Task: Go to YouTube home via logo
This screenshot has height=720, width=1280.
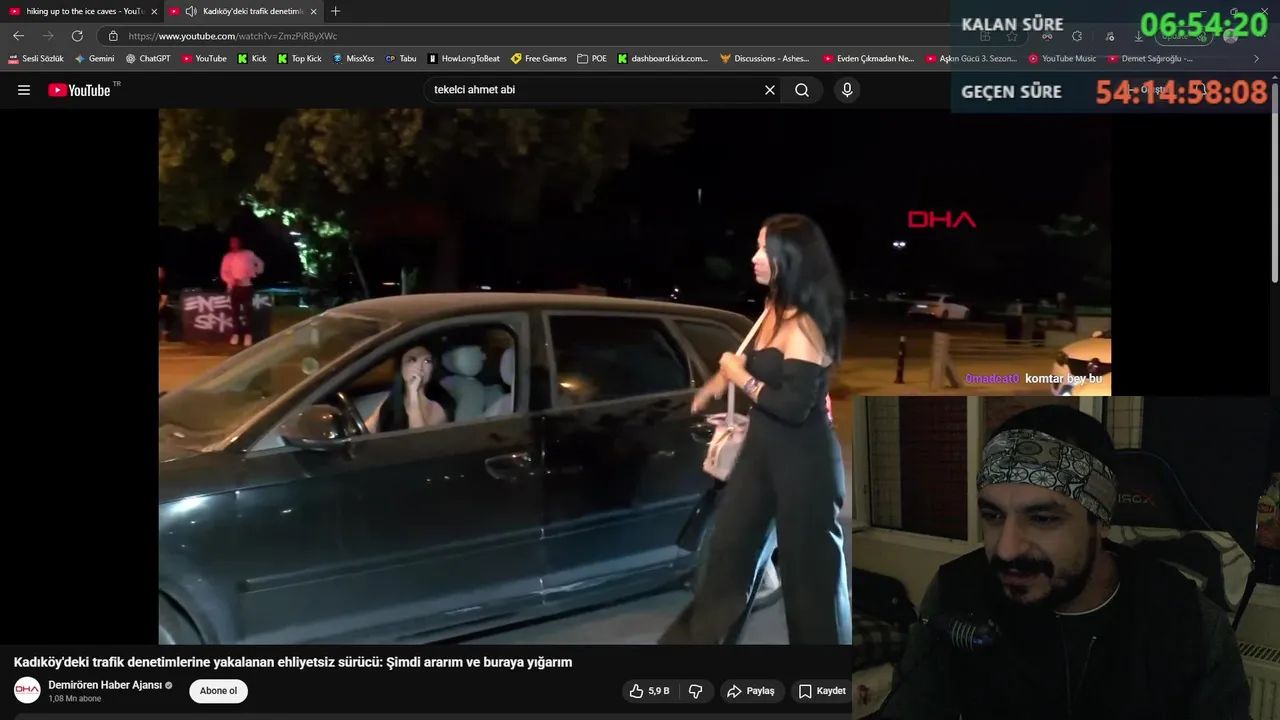Action: (80, 90)
